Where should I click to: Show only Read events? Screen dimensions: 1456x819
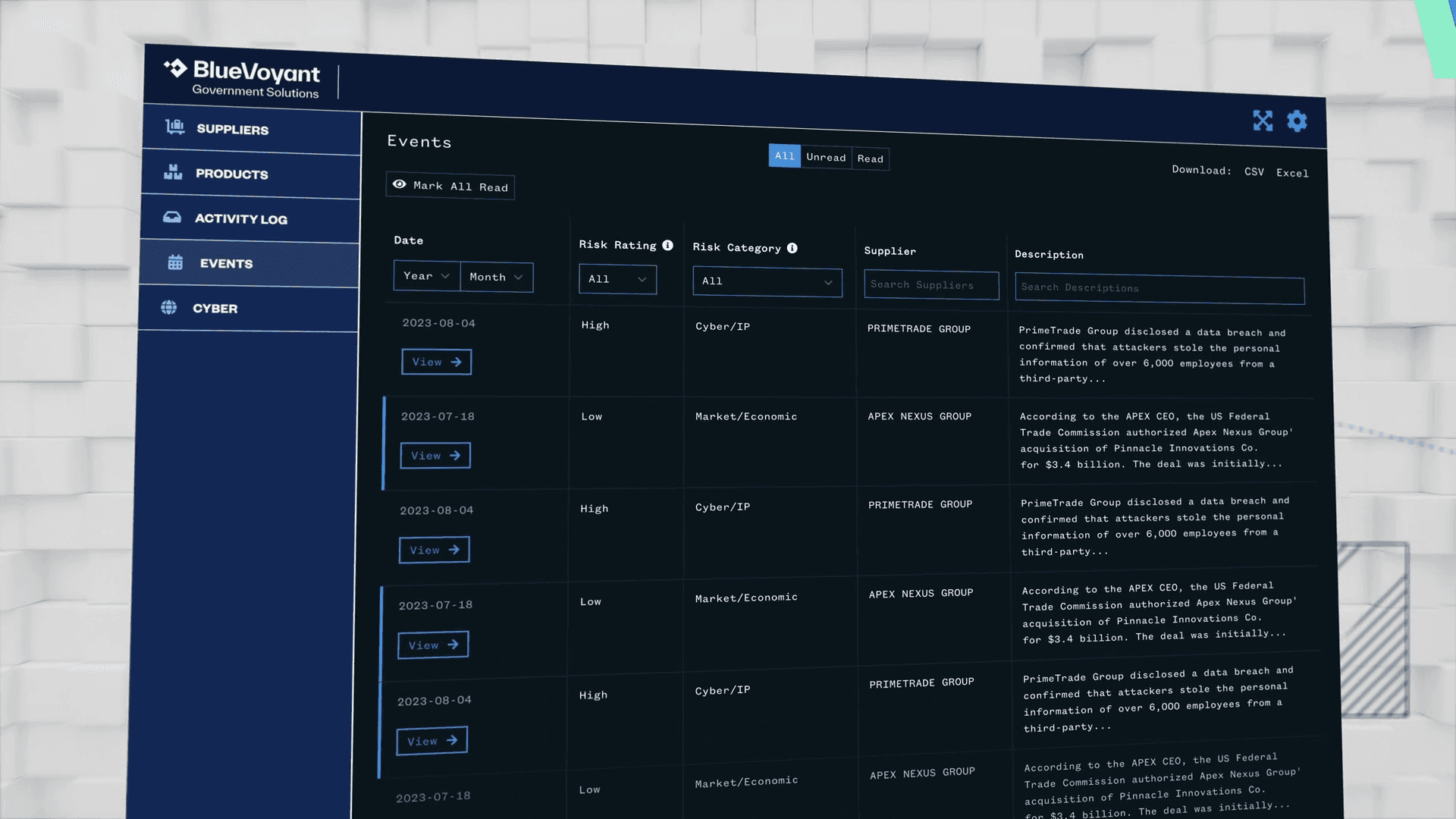click(870, 158)
